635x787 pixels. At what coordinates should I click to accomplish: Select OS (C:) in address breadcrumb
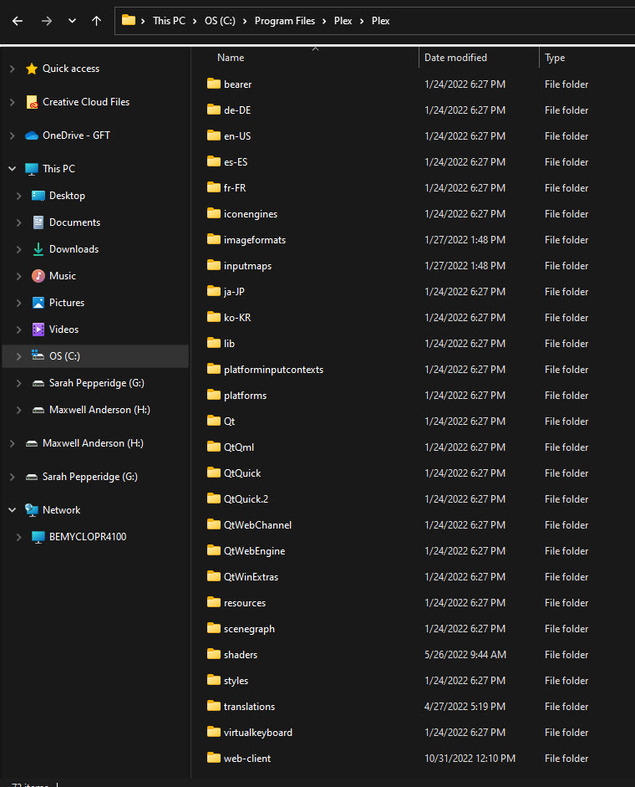click(219, 21)
